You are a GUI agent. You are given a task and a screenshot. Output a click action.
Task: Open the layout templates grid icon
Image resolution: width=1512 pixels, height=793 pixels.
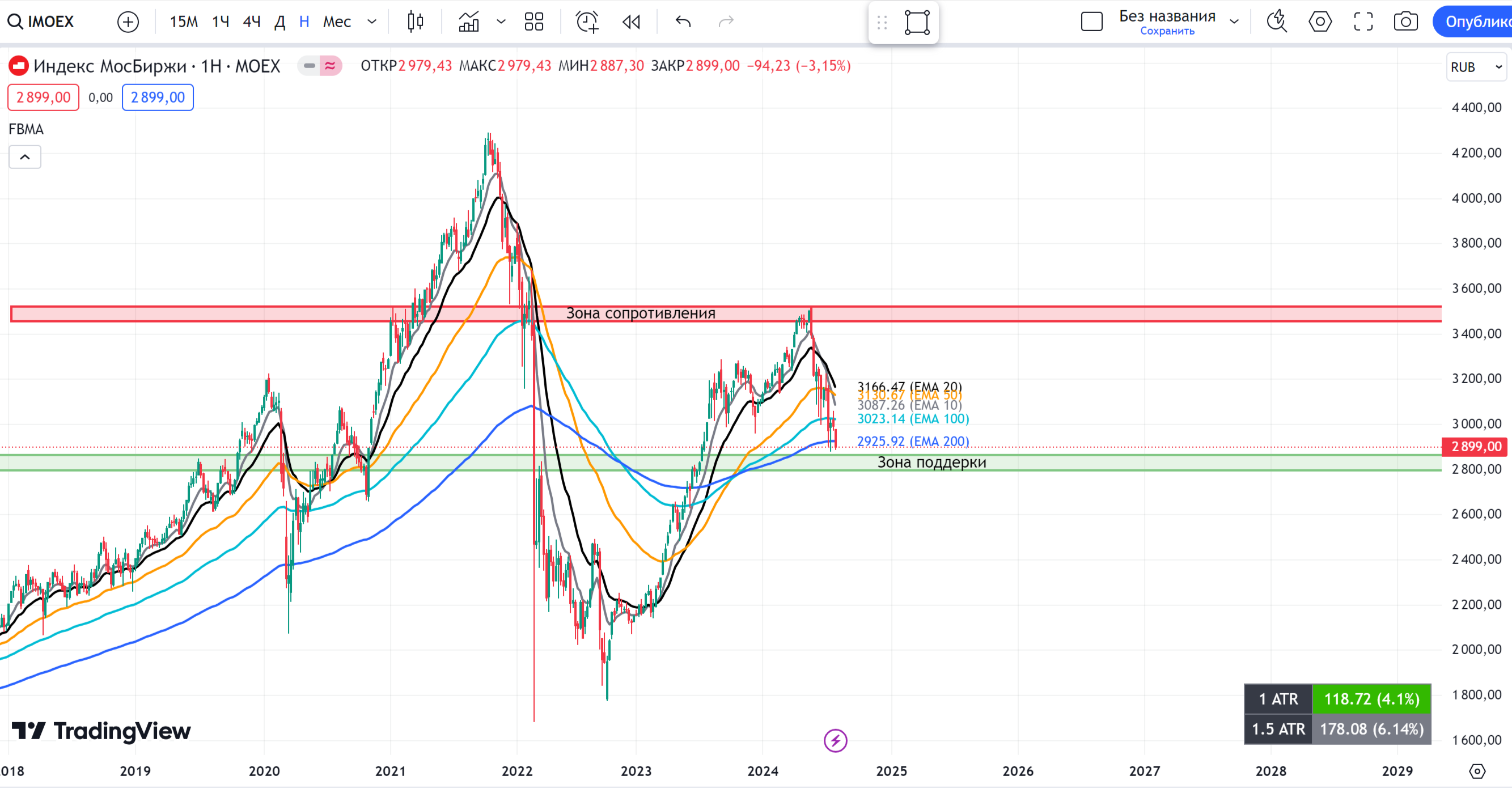click(x=533, y=22)
